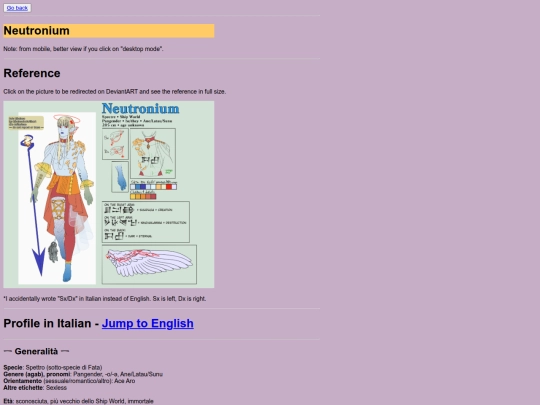Click the Go back button
Image resolution: width=540 pixels, height=405 pixels.
tap(17, 8)
